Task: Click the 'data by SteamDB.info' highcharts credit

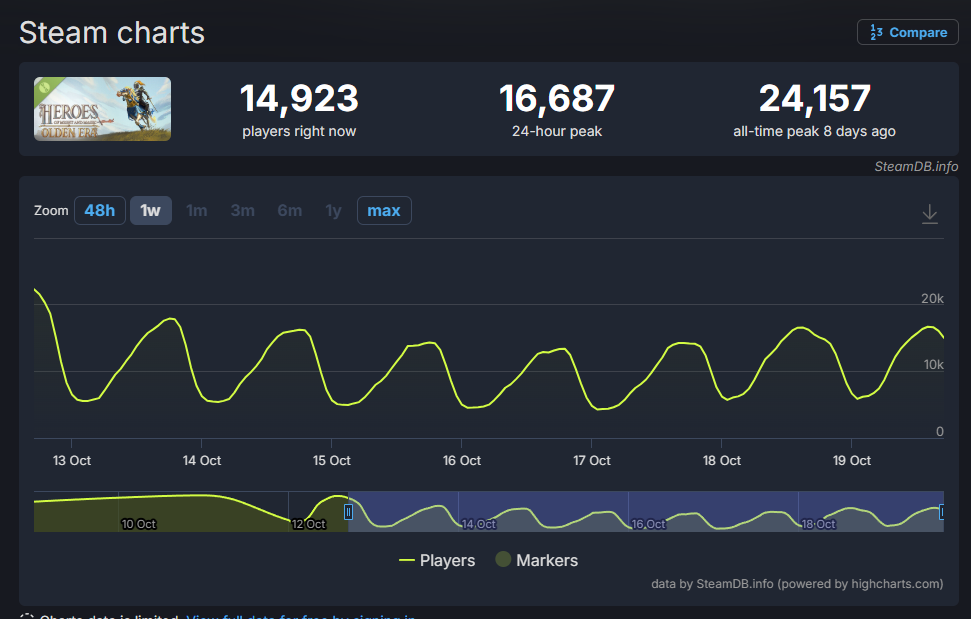Action: (797, 584)
